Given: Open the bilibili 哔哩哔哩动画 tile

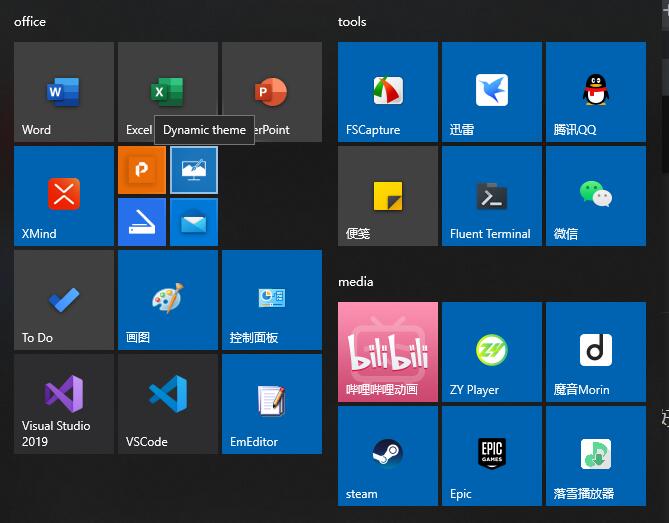Looking at the screenshot, I should click(387, 352).
